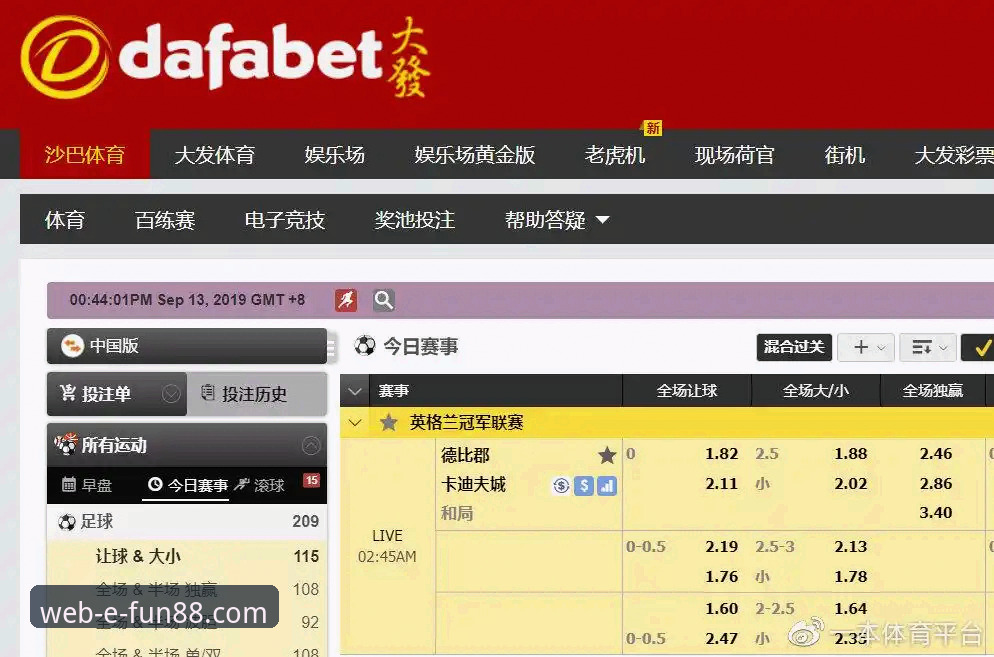Click the 所有运动 sports icon
994x657 pixels.
click(x=65, y=445)
